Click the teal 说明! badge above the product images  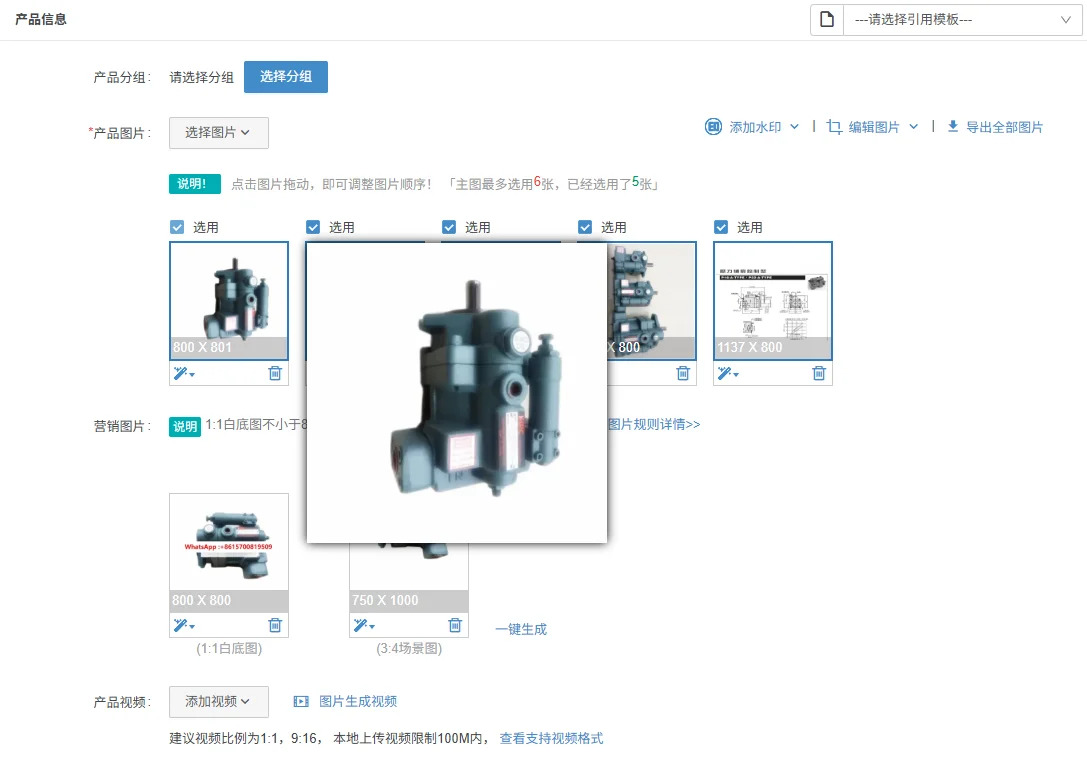coord(195,184)
